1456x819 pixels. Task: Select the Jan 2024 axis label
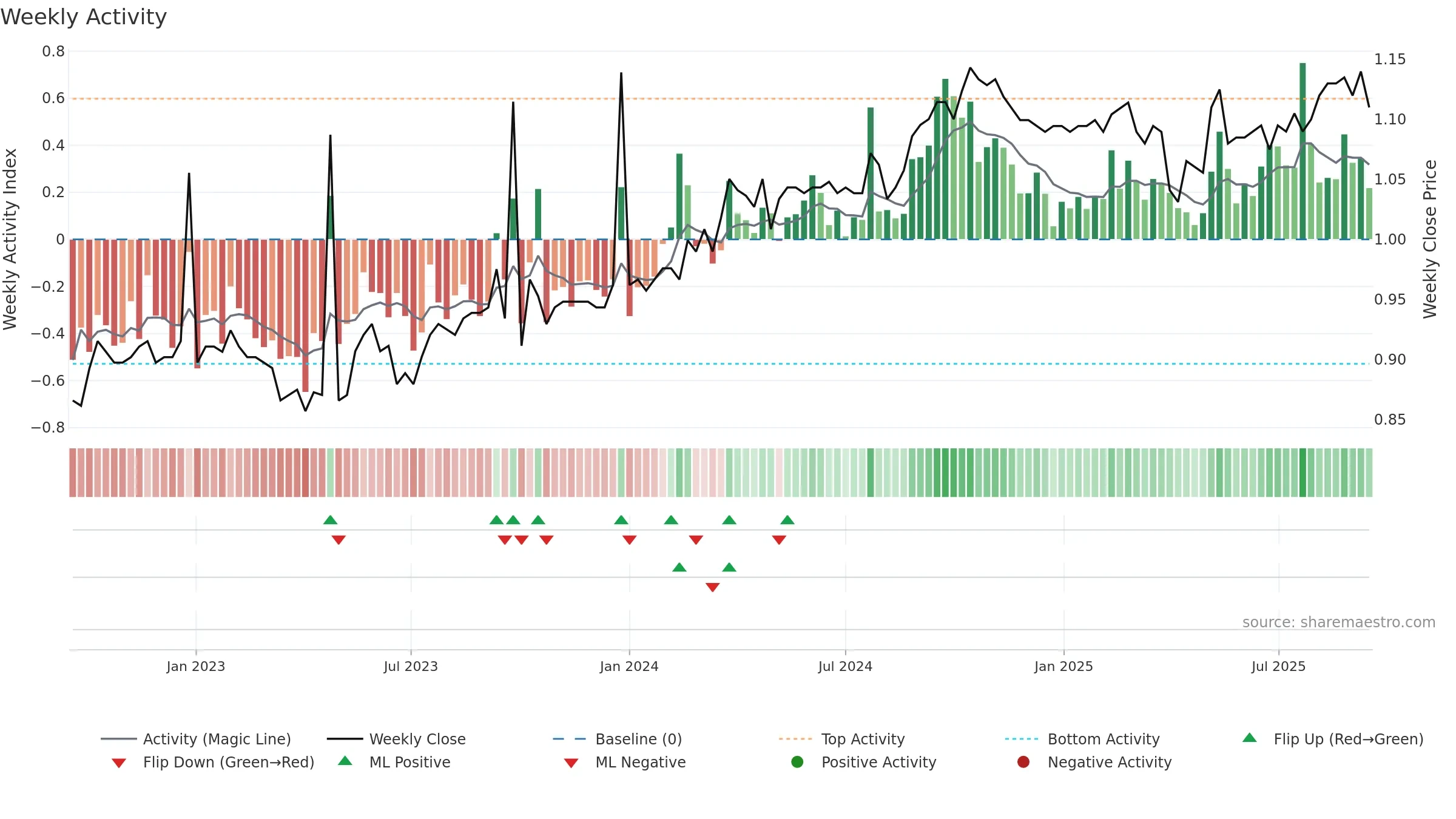[x=629, y=667]
